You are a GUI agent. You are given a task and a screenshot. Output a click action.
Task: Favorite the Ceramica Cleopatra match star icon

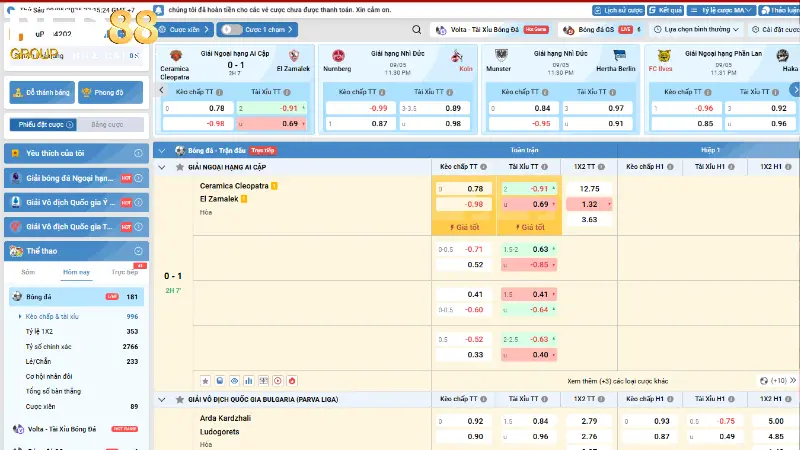tap(205, 381)
